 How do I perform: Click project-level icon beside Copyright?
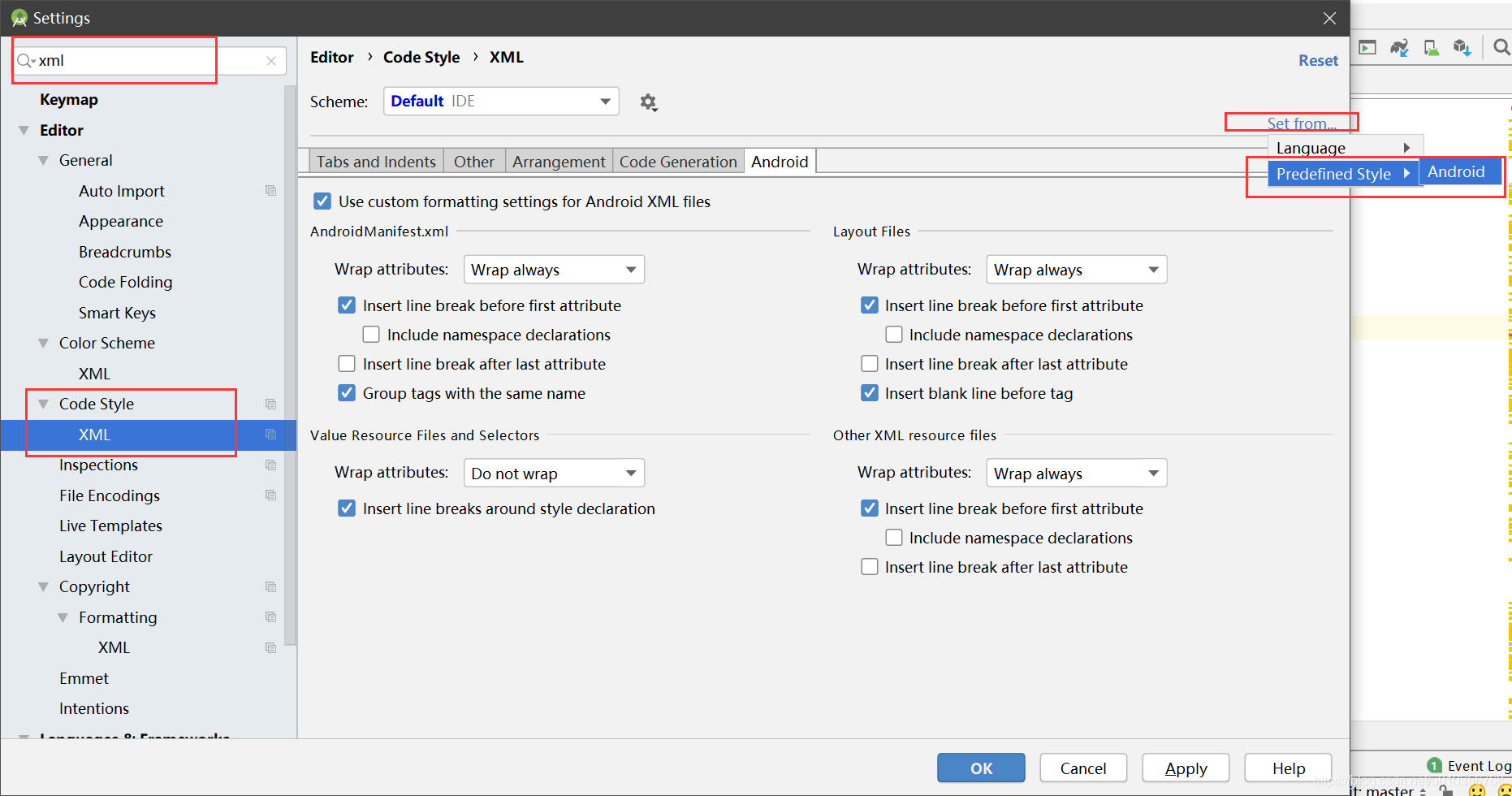271,587
